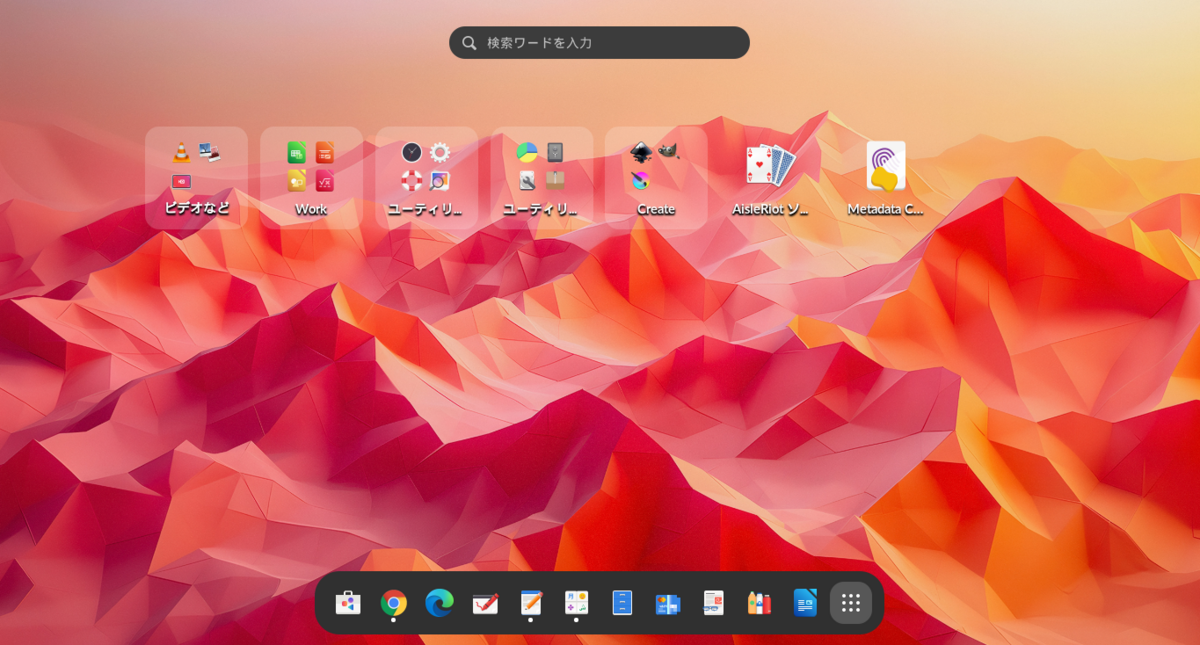
Task: Launch LibreOffice Writer from the dock
Action: tap(805, 603)
